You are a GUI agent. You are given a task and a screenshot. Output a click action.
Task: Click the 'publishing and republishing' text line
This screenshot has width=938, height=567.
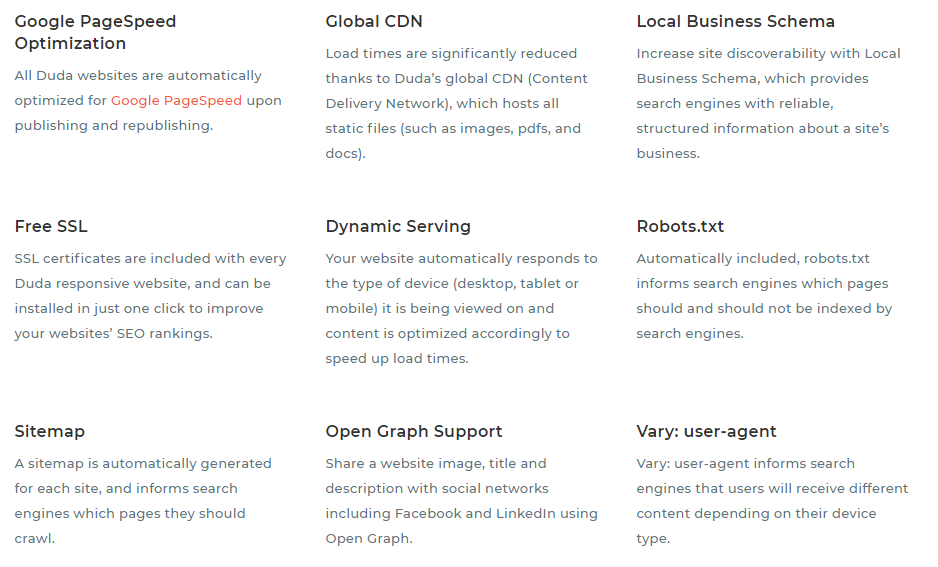114,126
